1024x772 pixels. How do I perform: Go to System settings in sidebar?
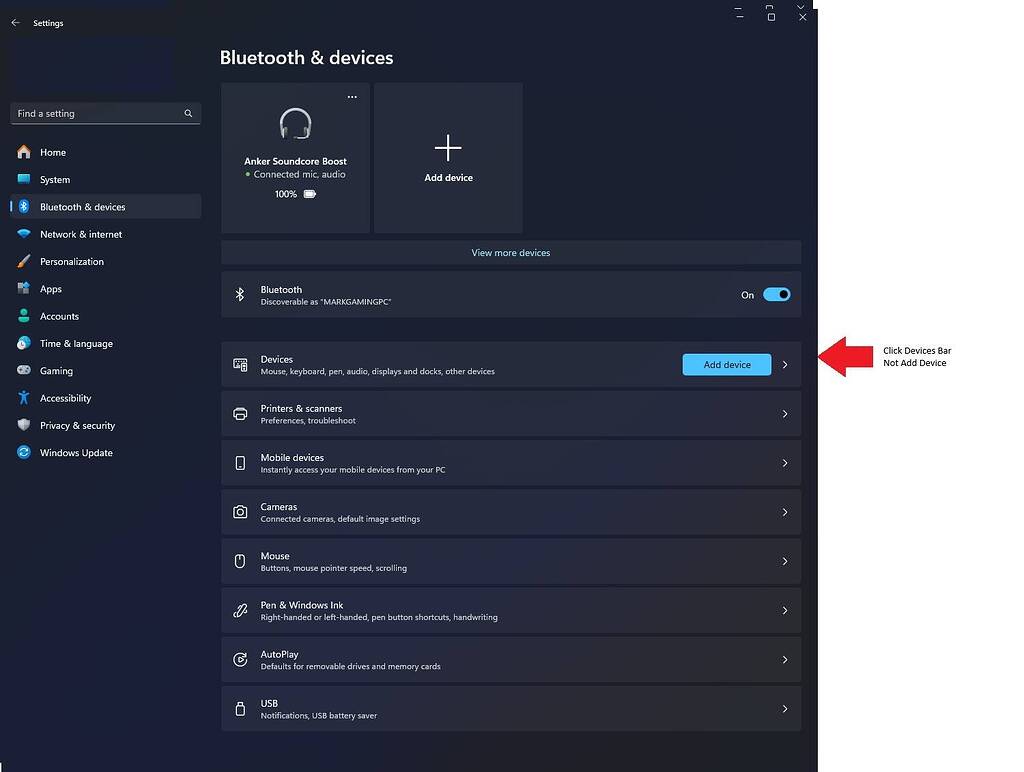click(106, 180)
